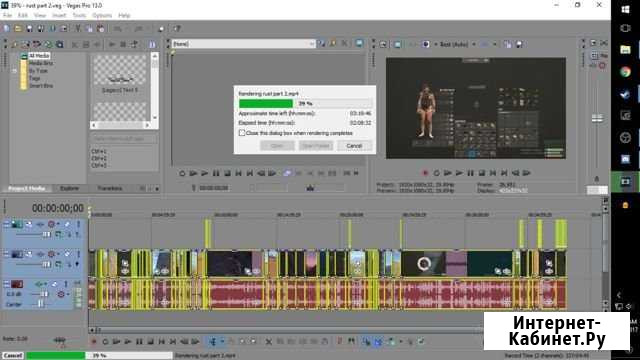Click the Open project folder icon
The width and height of the screenshot is (640, 360).
18,29
